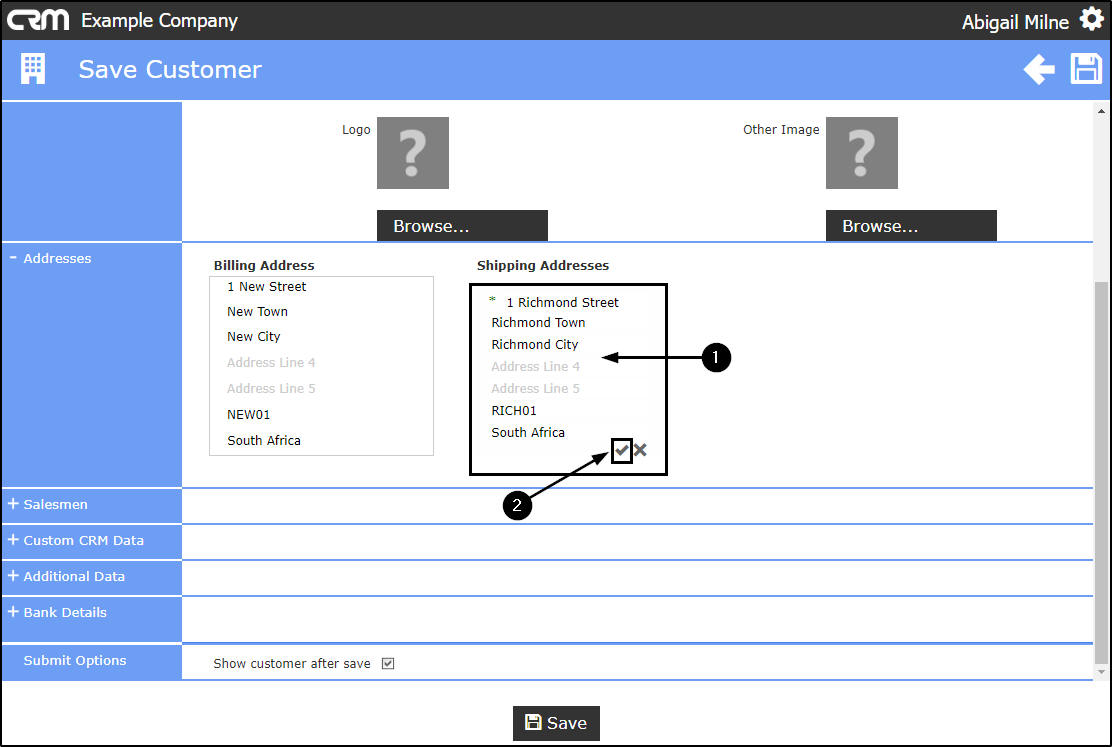Open the settings gear icon
The image size is (1112, 747).
point(1091,18)
